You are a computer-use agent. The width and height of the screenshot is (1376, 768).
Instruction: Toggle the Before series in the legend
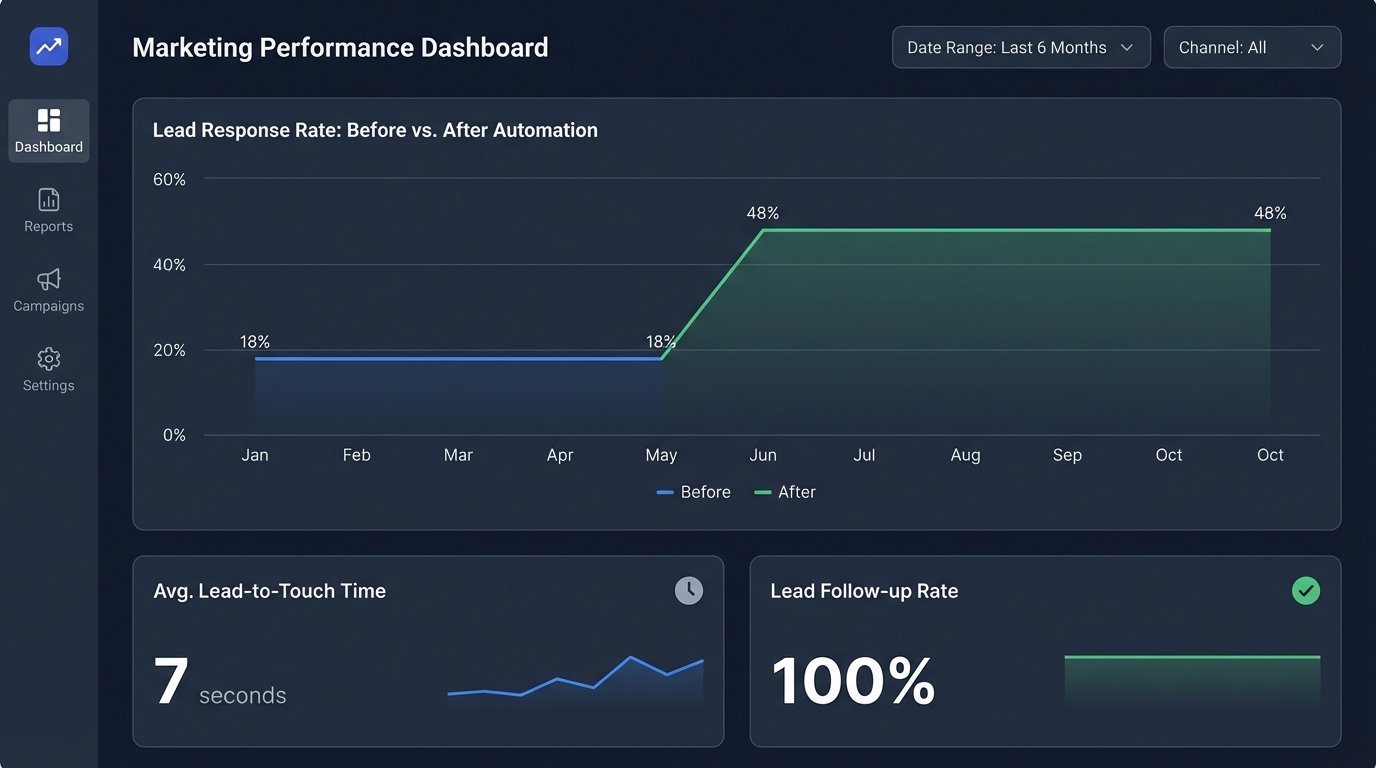tap(693, 491)
